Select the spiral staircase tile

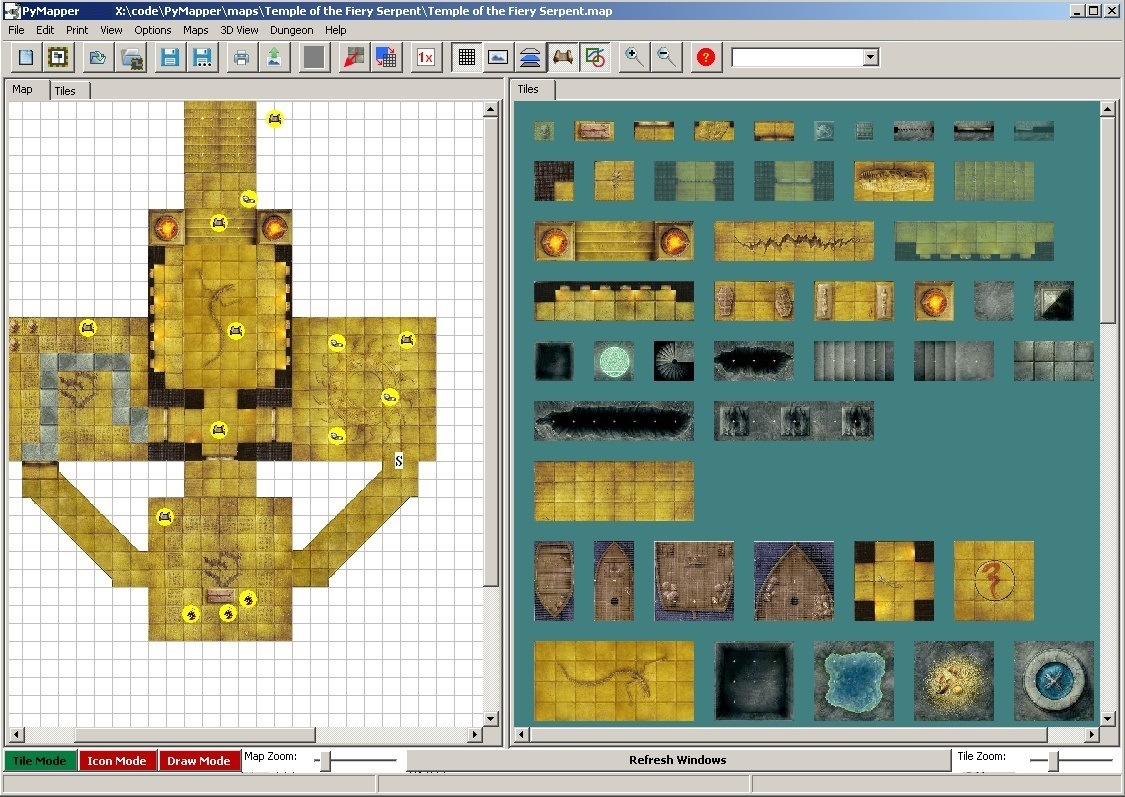(x=674, y=361)
